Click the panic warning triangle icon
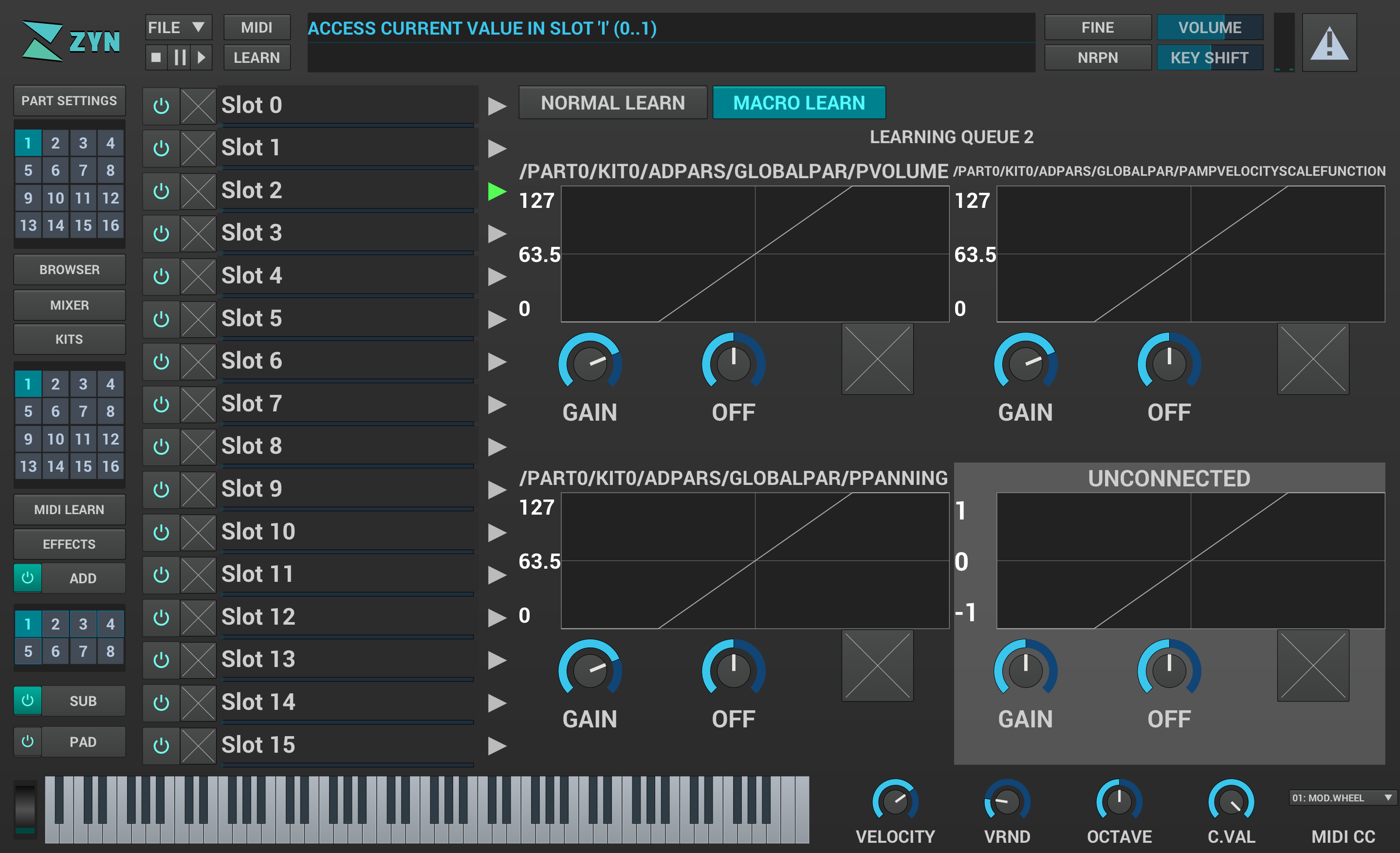The image size is (1400, 853). point(1329,43)
